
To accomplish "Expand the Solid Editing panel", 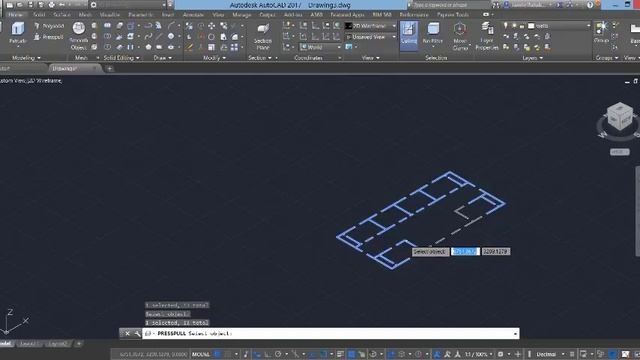I will 121,58.
